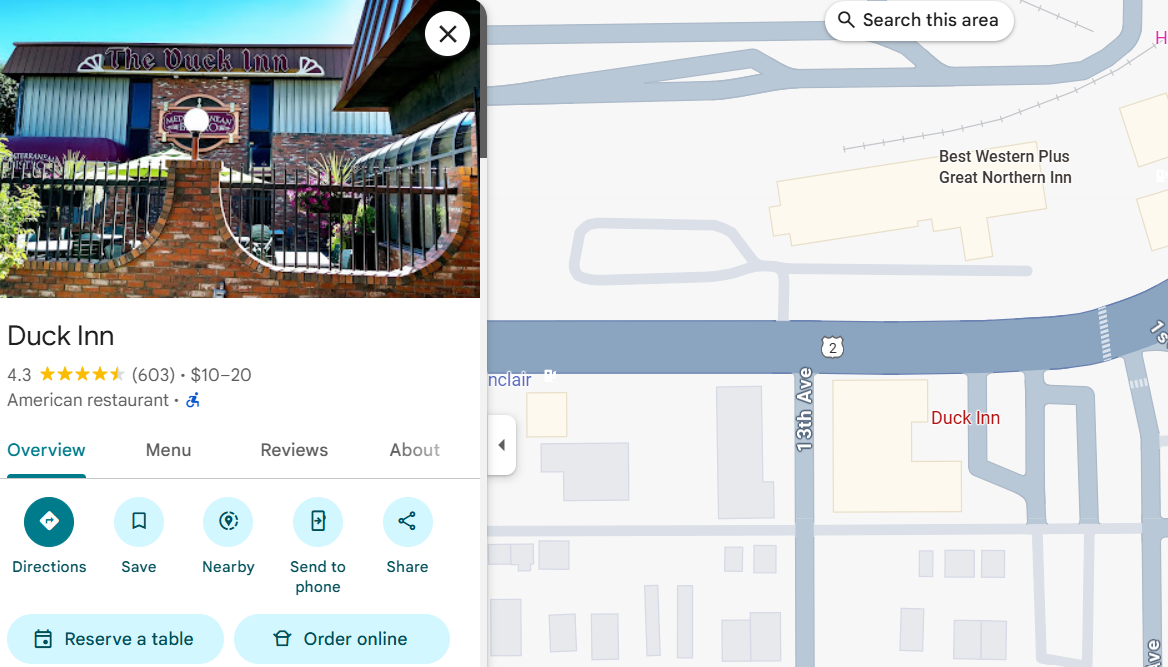The width and height of the screenshot is (1168, 667).
Task: Click the Sinclair gas station marker
Action: 549,377
